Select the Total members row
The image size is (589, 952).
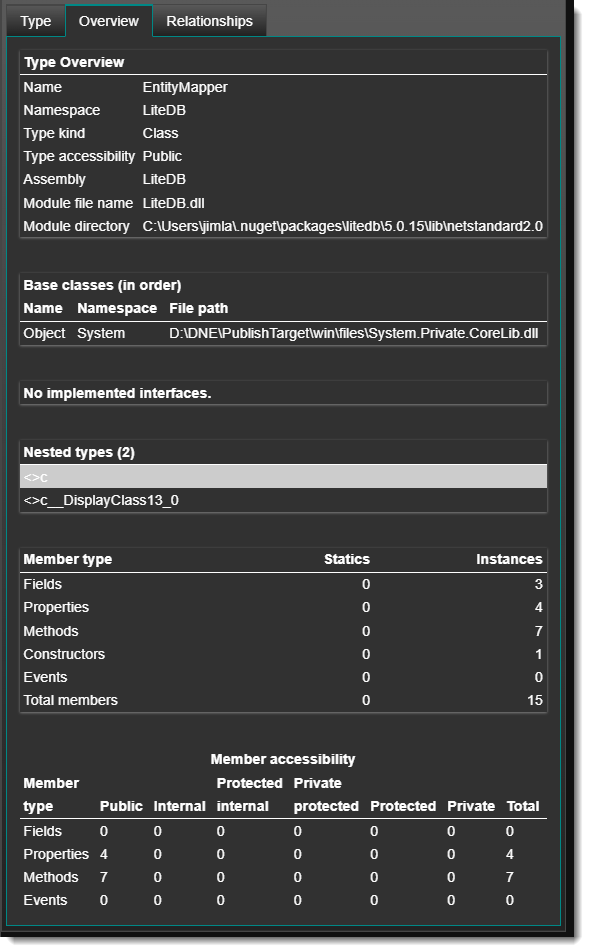click(284, 701)
